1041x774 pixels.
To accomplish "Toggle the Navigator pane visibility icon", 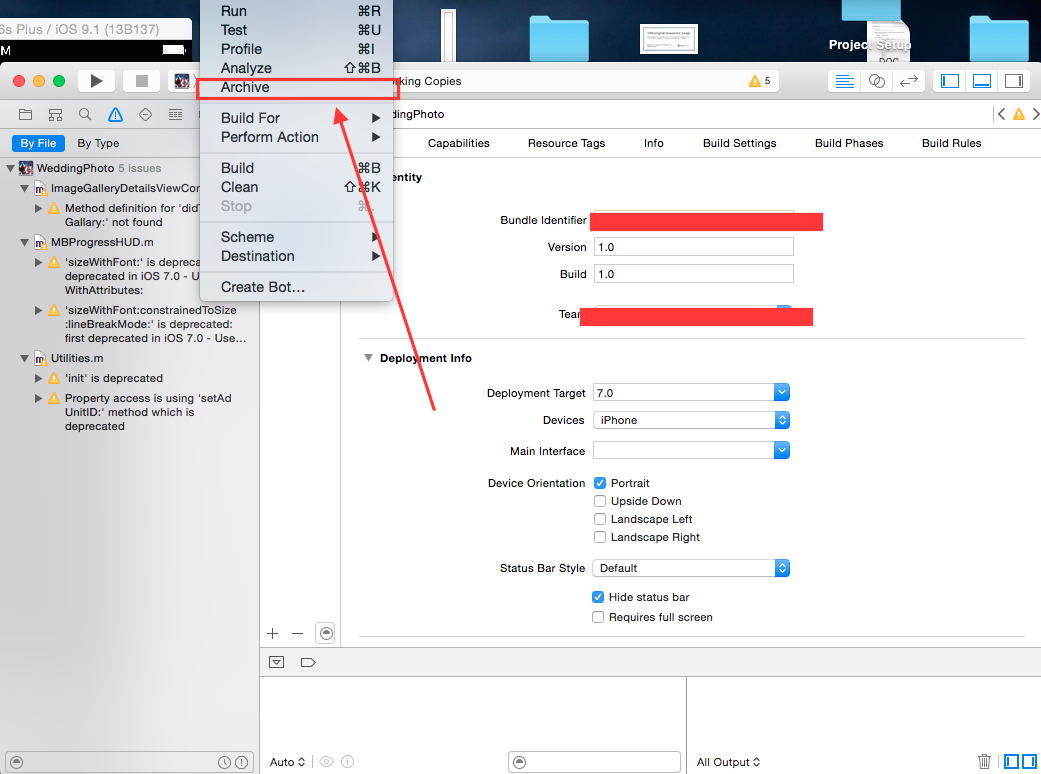I will 950,81.
